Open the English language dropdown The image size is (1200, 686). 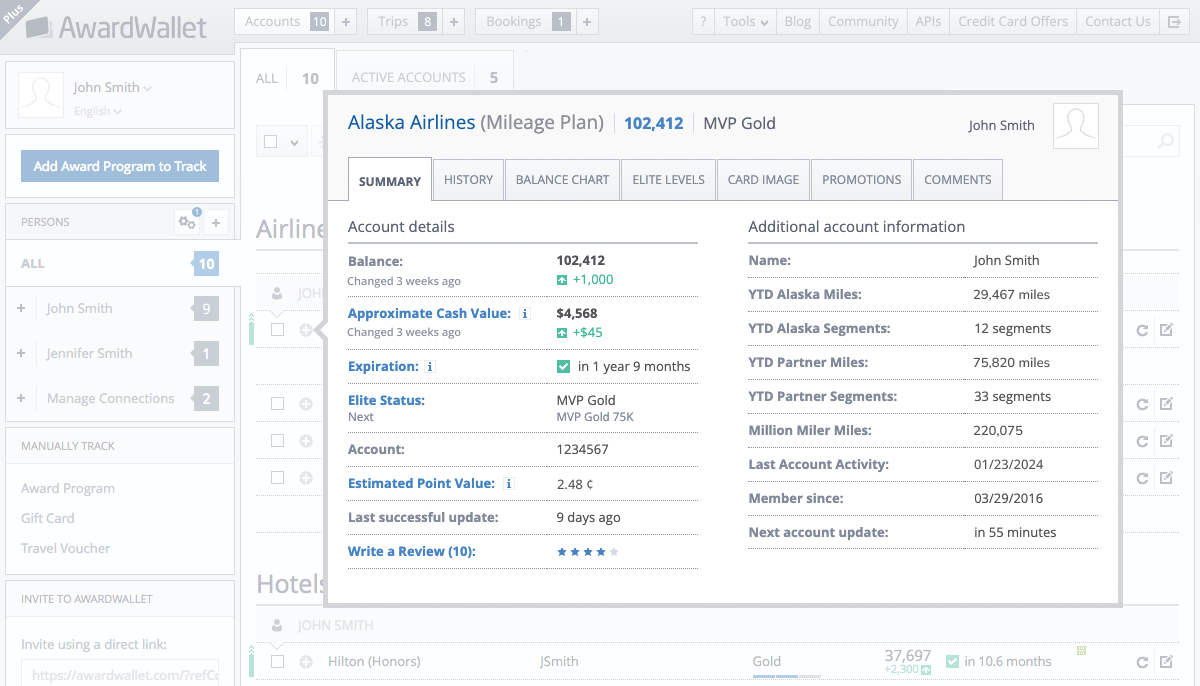(x=97, y=111)
